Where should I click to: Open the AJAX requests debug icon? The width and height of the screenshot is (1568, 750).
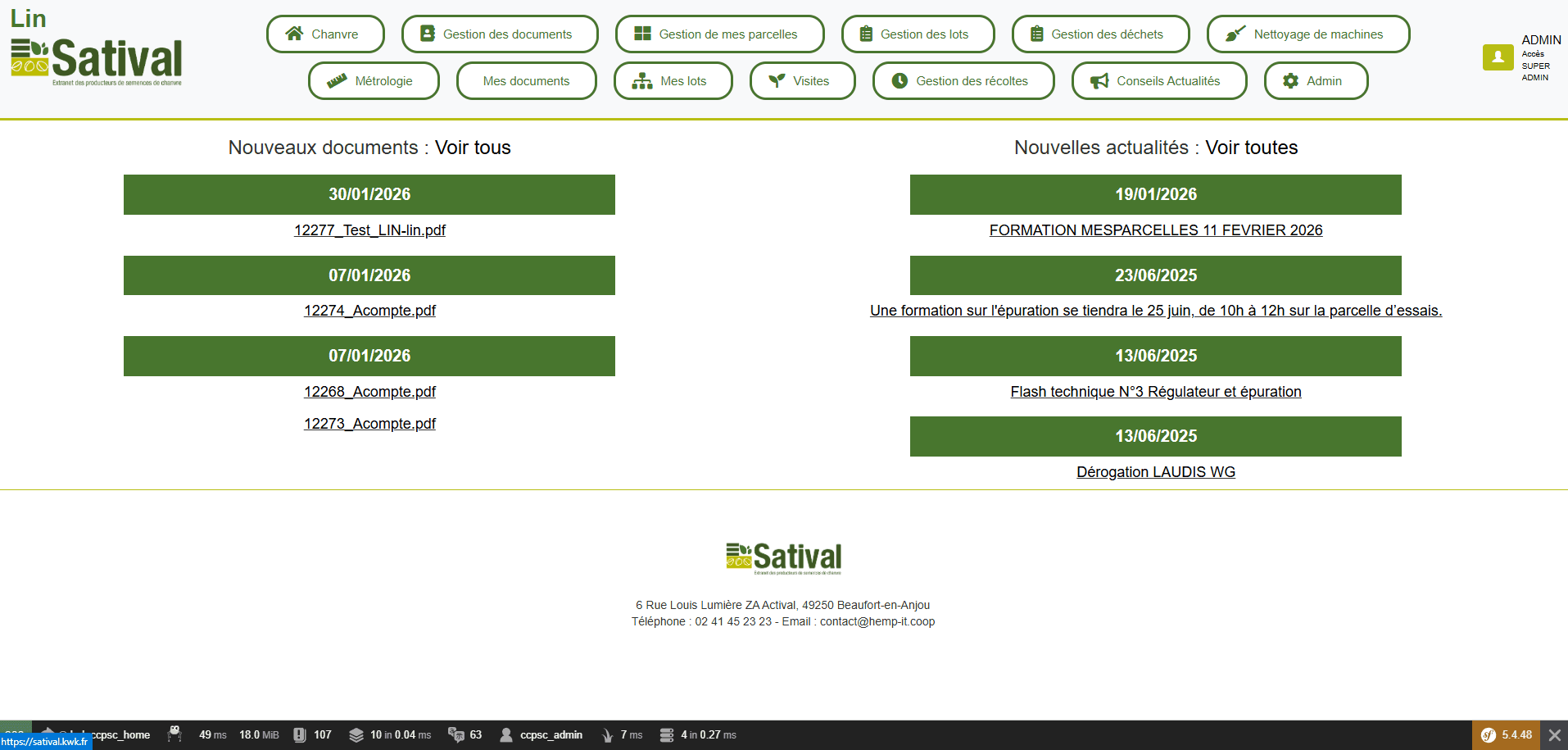coord(174,735)
